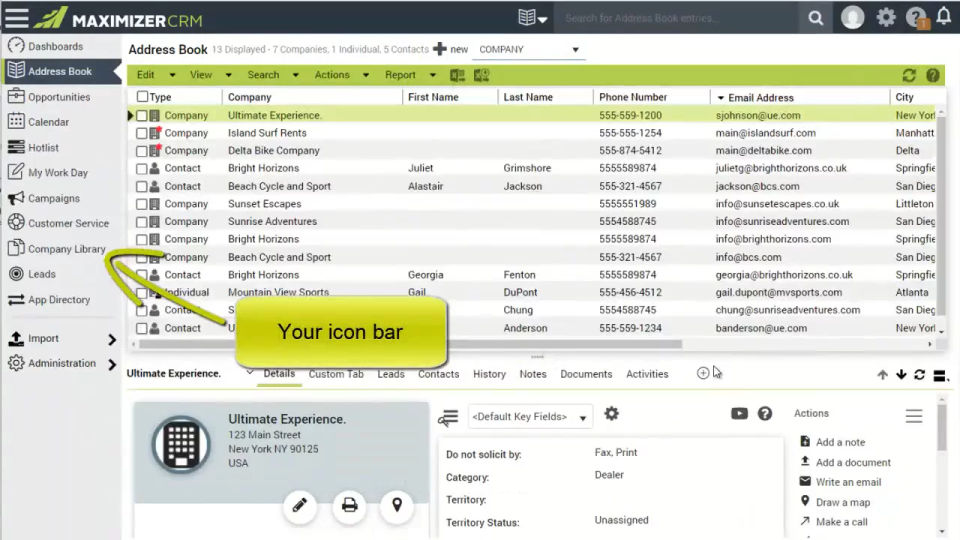Image resolution: width=960 pixels, height=540 pixels.
Task: Switch to the History tab
Action: (489, 374)
